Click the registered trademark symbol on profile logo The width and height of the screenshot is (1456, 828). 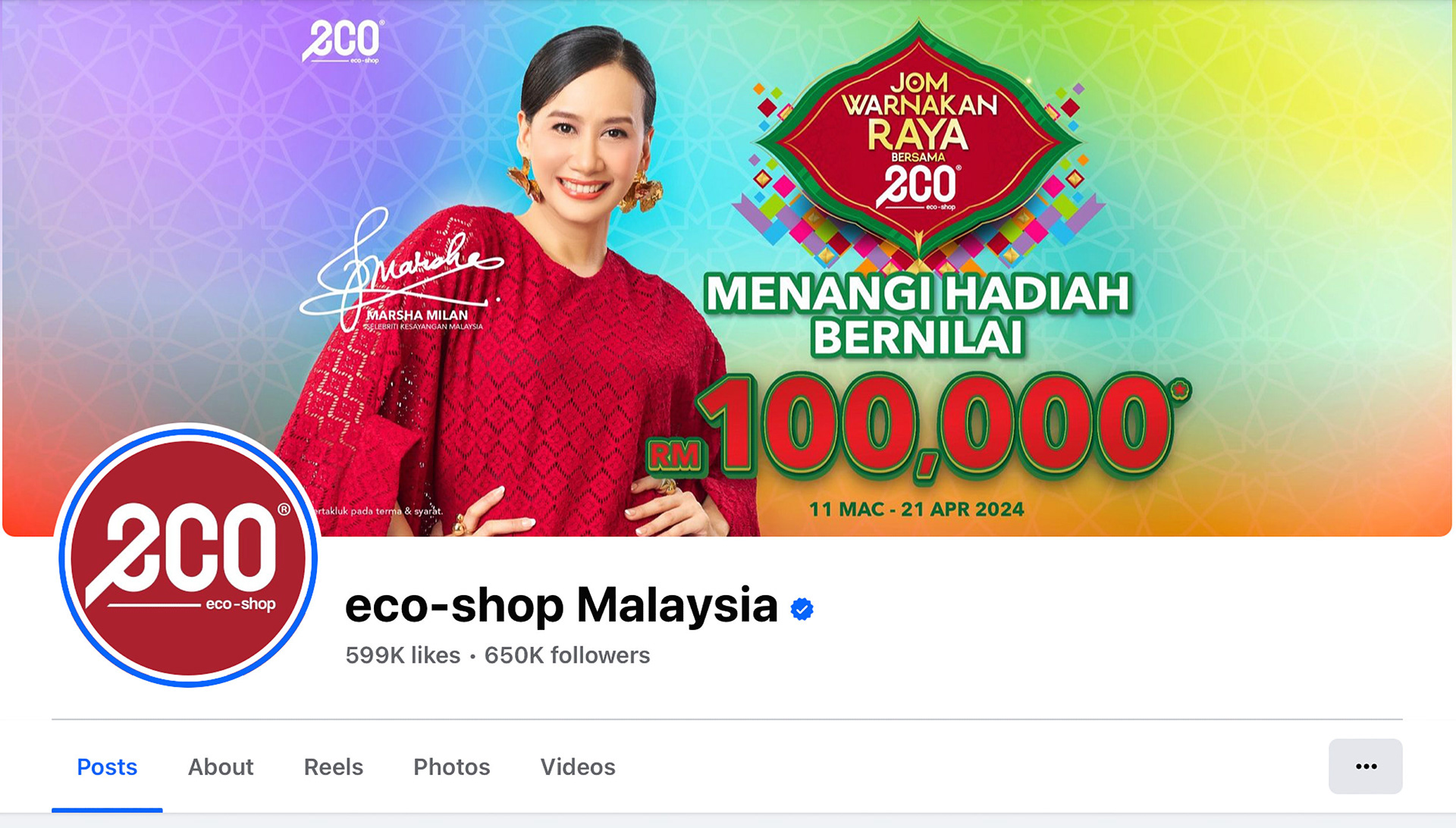pyautogui.click(x=284, y=510)
